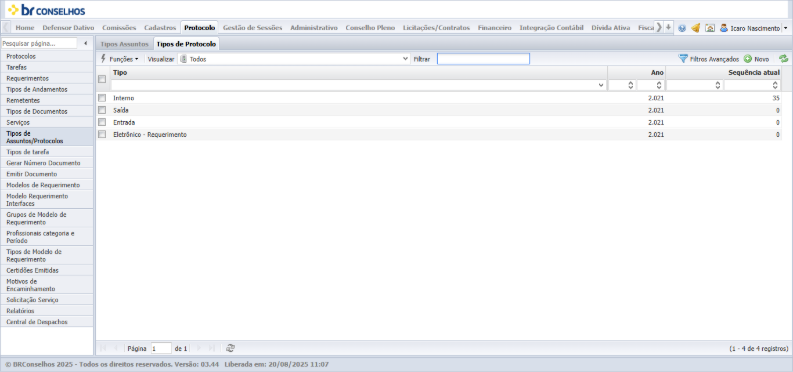Click the Página number field
The width and height of the screenshot is (793, 372).
[161, 348]
